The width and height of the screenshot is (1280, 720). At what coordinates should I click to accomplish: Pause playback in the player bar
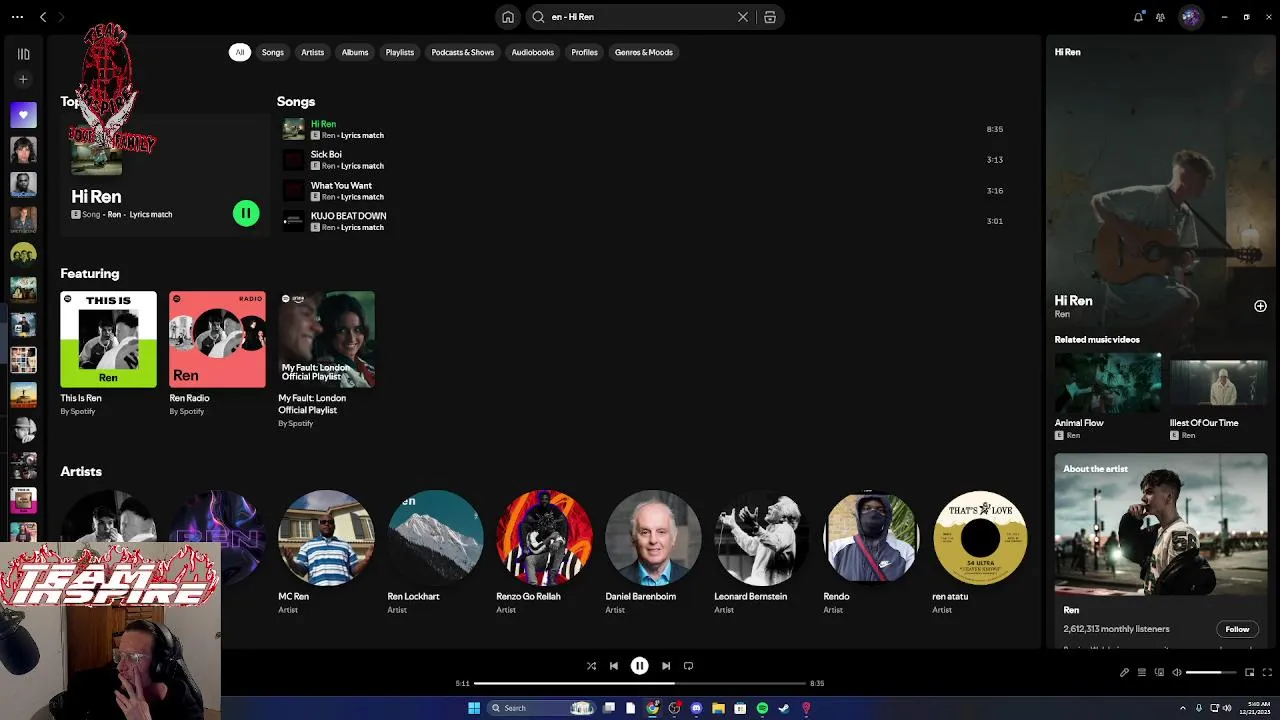[x=639, y=666]
